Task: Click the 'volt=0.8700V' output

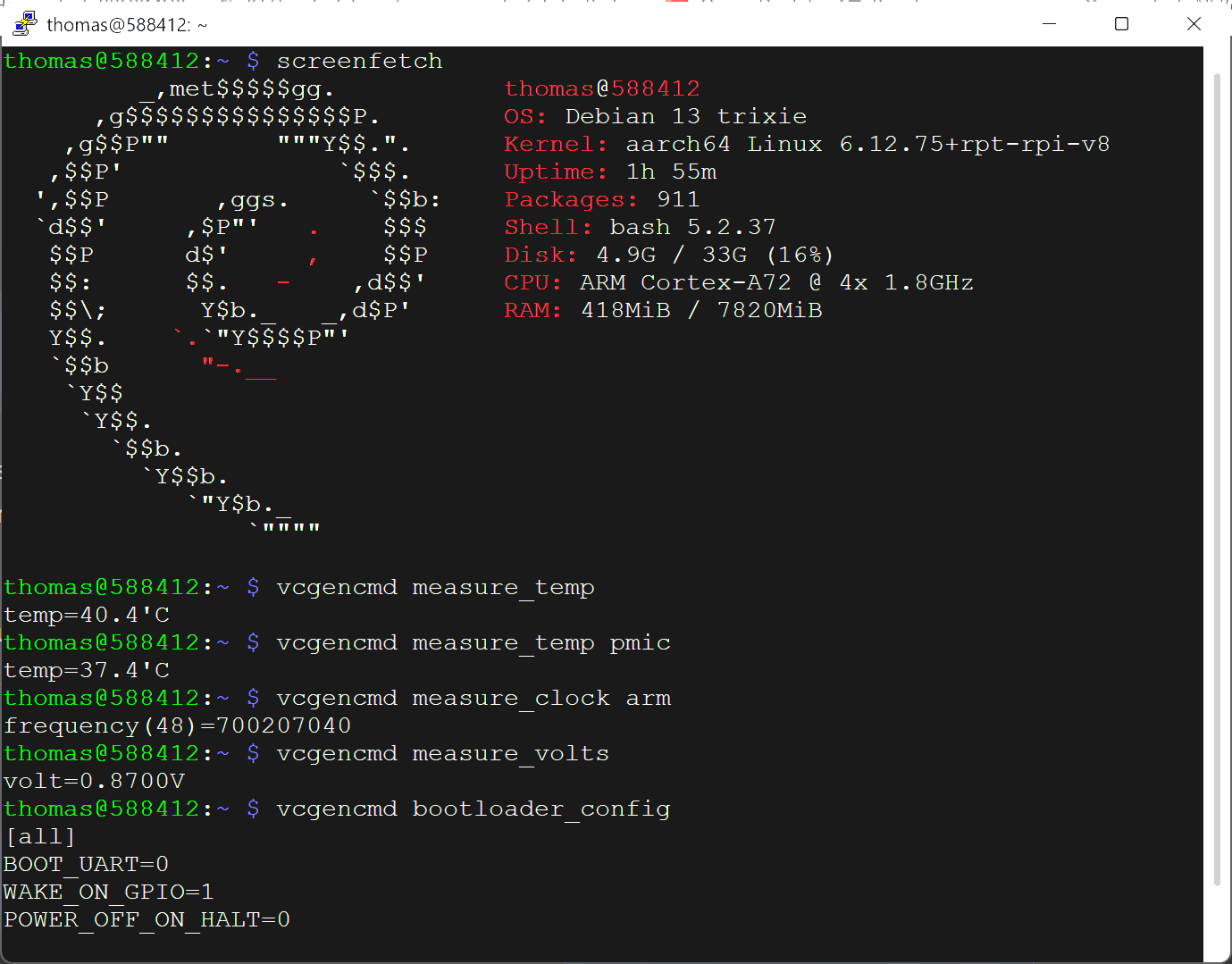Action: 95,781
